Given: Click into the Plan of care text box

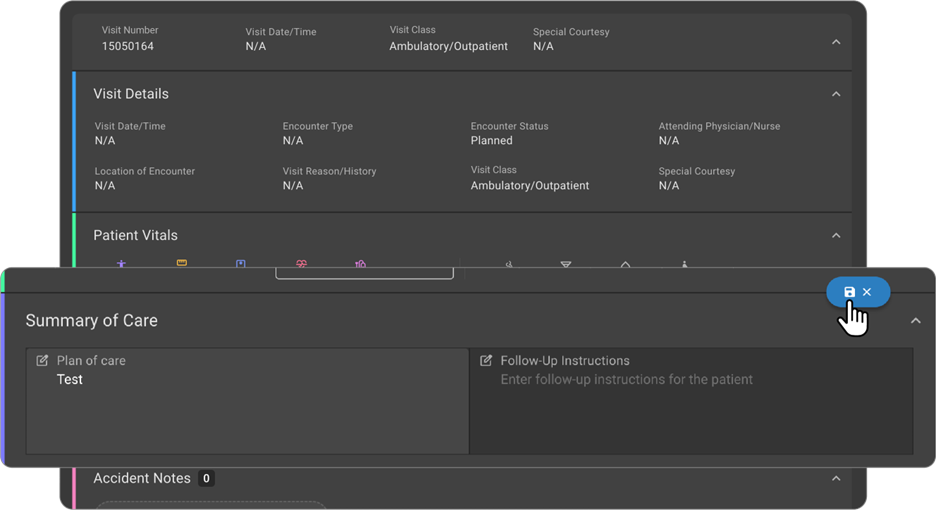Looking at the screenshot, I should pos(246,410).
